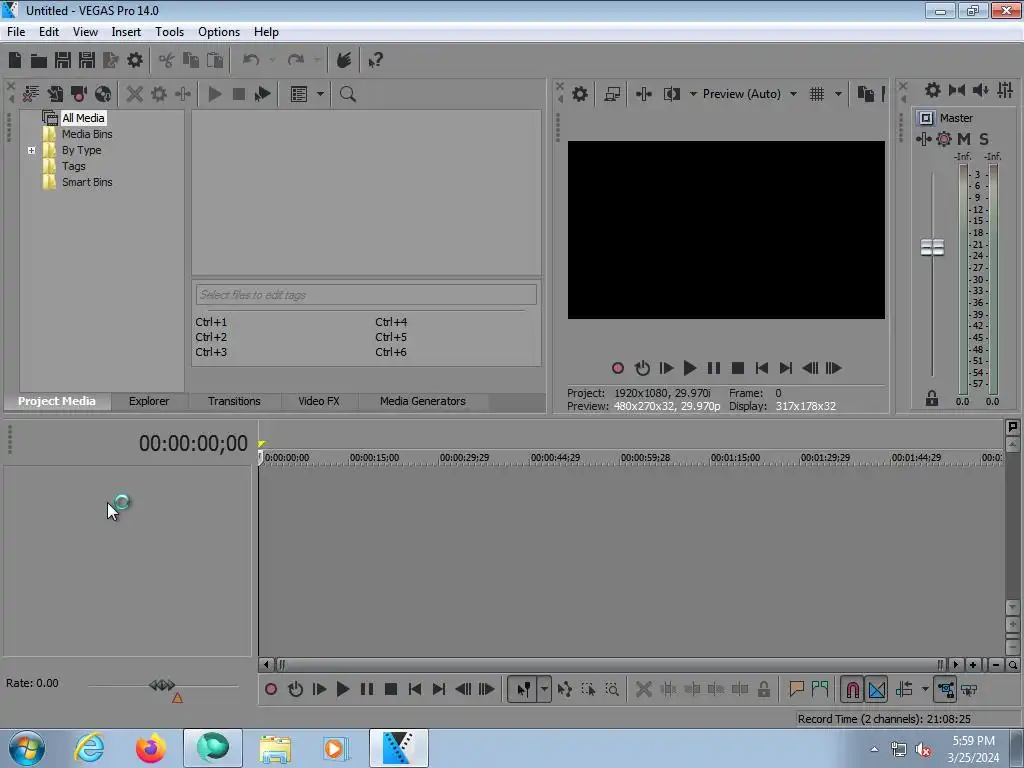Click the Master volume fader handle

pyautogui.click(x=932, y=248)
